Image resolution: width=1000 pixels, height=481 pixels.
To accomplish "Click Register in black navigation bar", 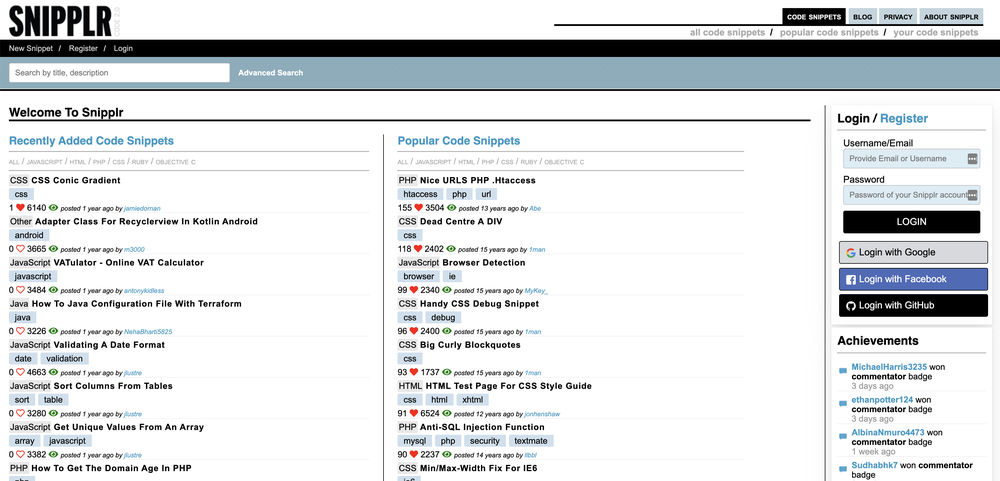I will 83,48.
